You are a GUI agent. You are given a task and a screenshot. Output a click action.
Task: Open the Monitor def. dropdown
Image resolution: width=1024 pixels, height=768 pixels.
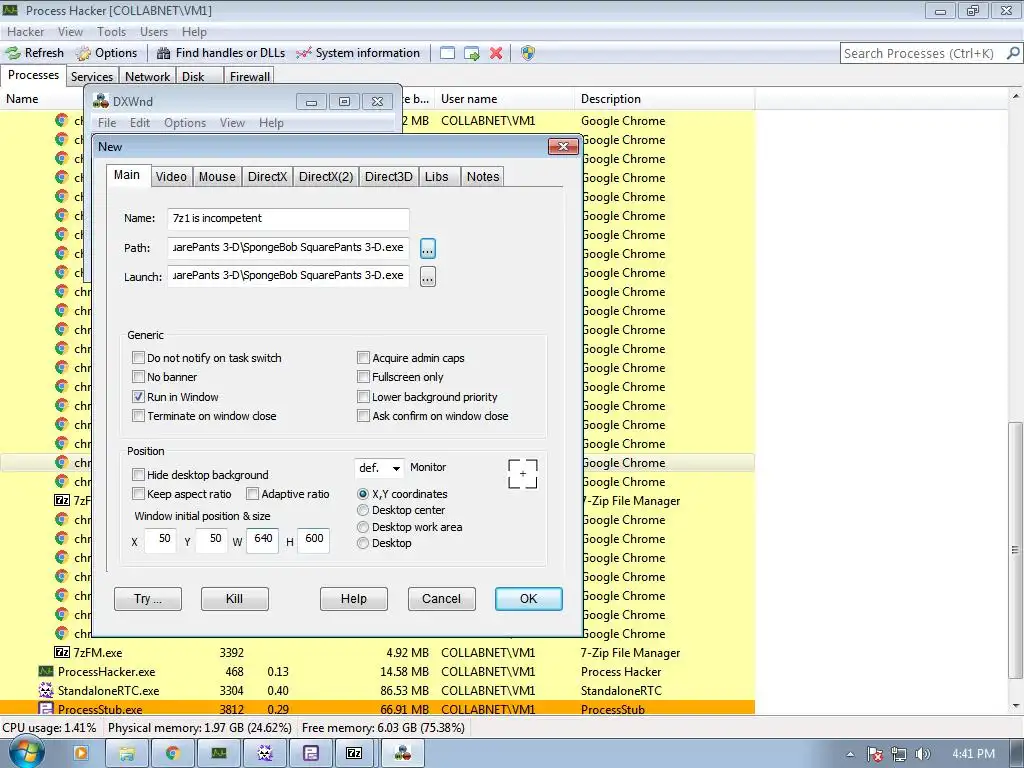coord(379,468)
